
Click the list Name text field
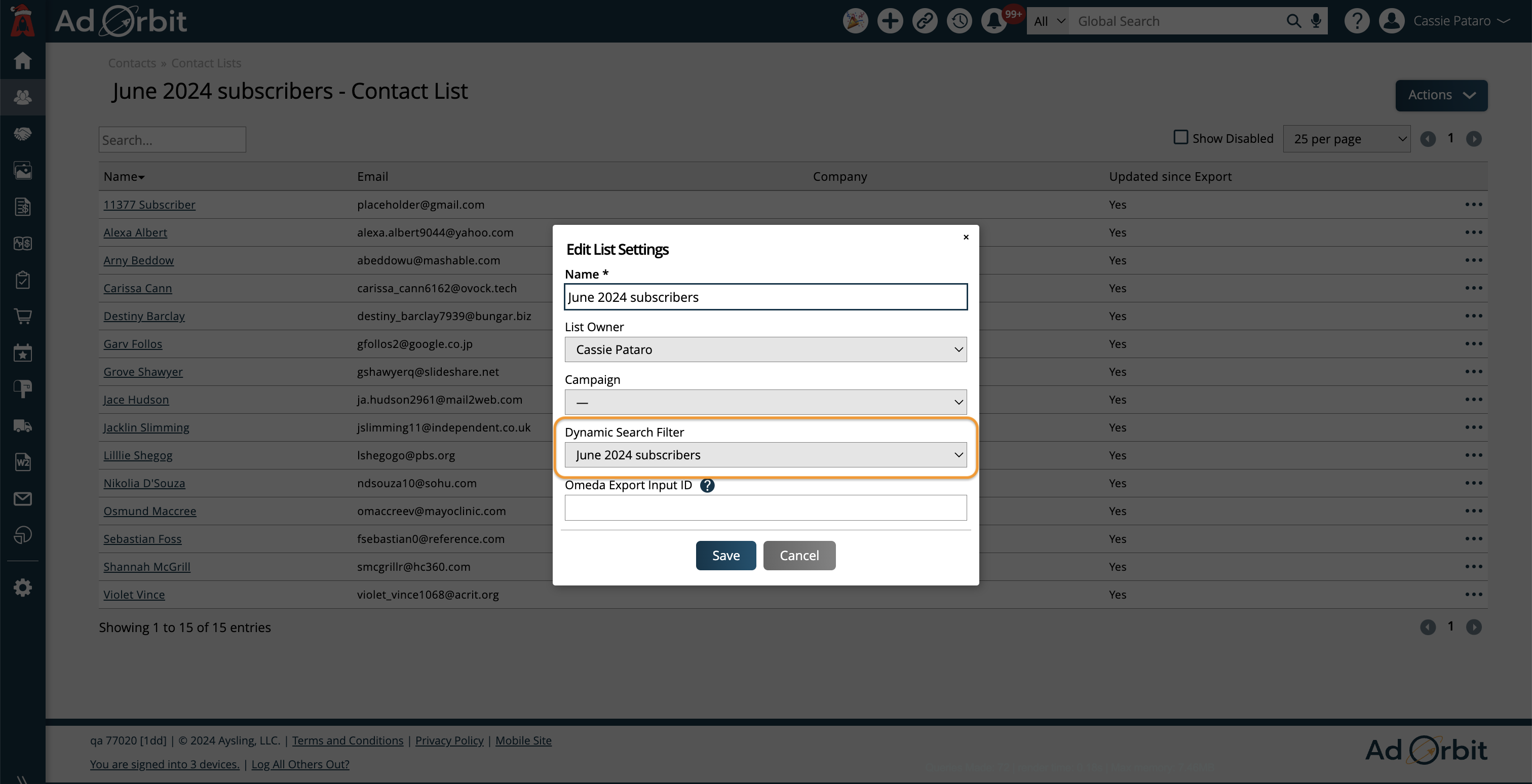click(765, 297)
